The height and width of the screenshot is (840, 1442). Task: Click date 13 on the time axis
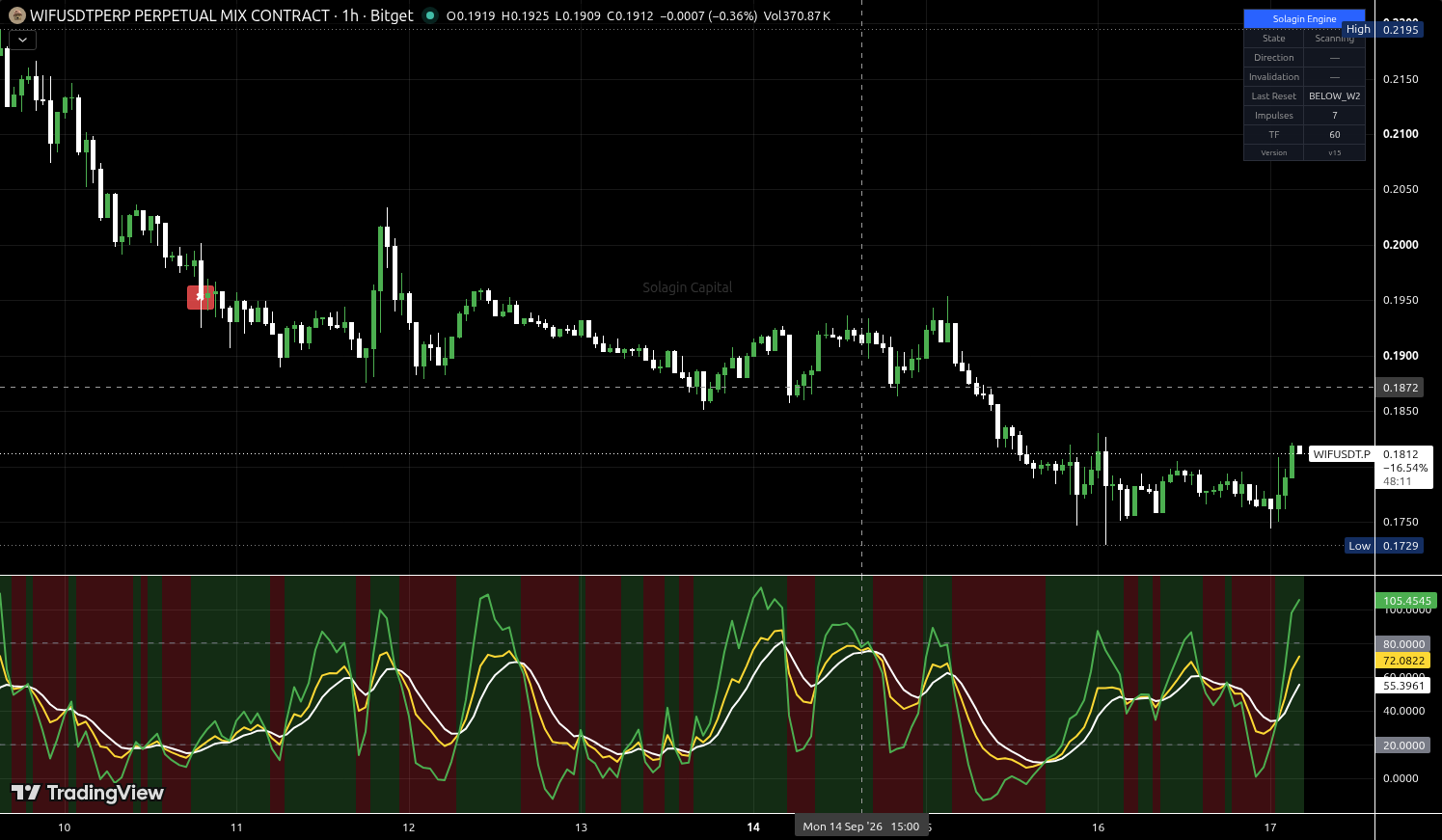pyautogui.click(x=581, y=827)
